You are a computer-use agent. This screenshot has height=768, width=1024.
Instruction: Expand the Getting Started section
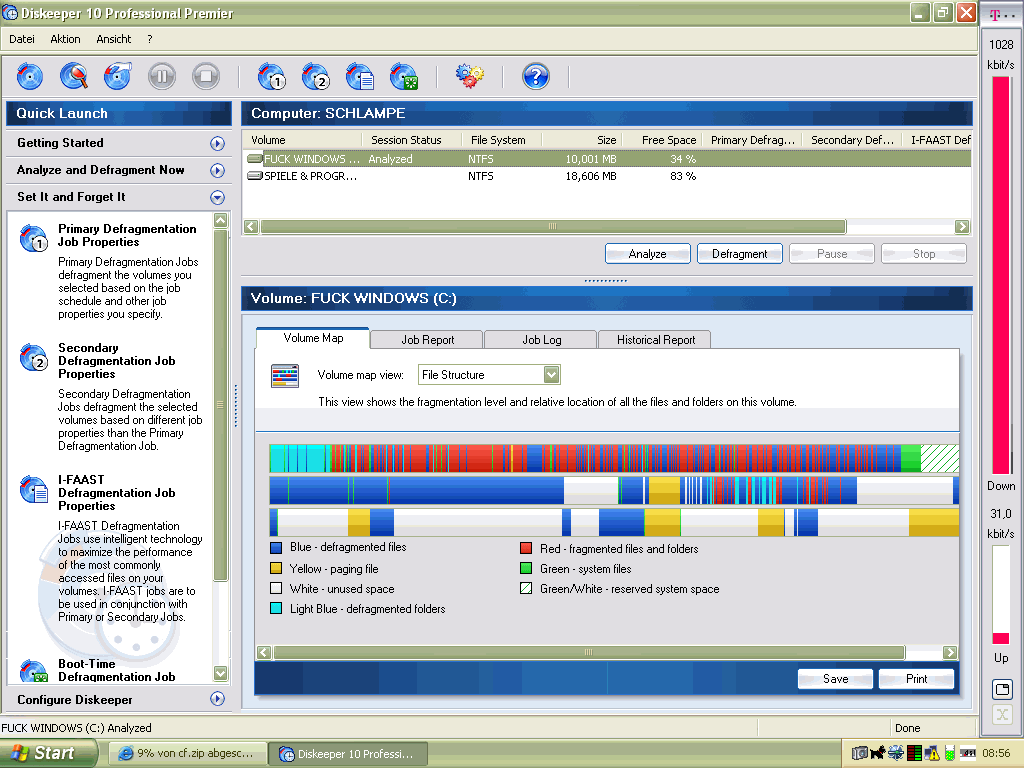coord(217,144)
